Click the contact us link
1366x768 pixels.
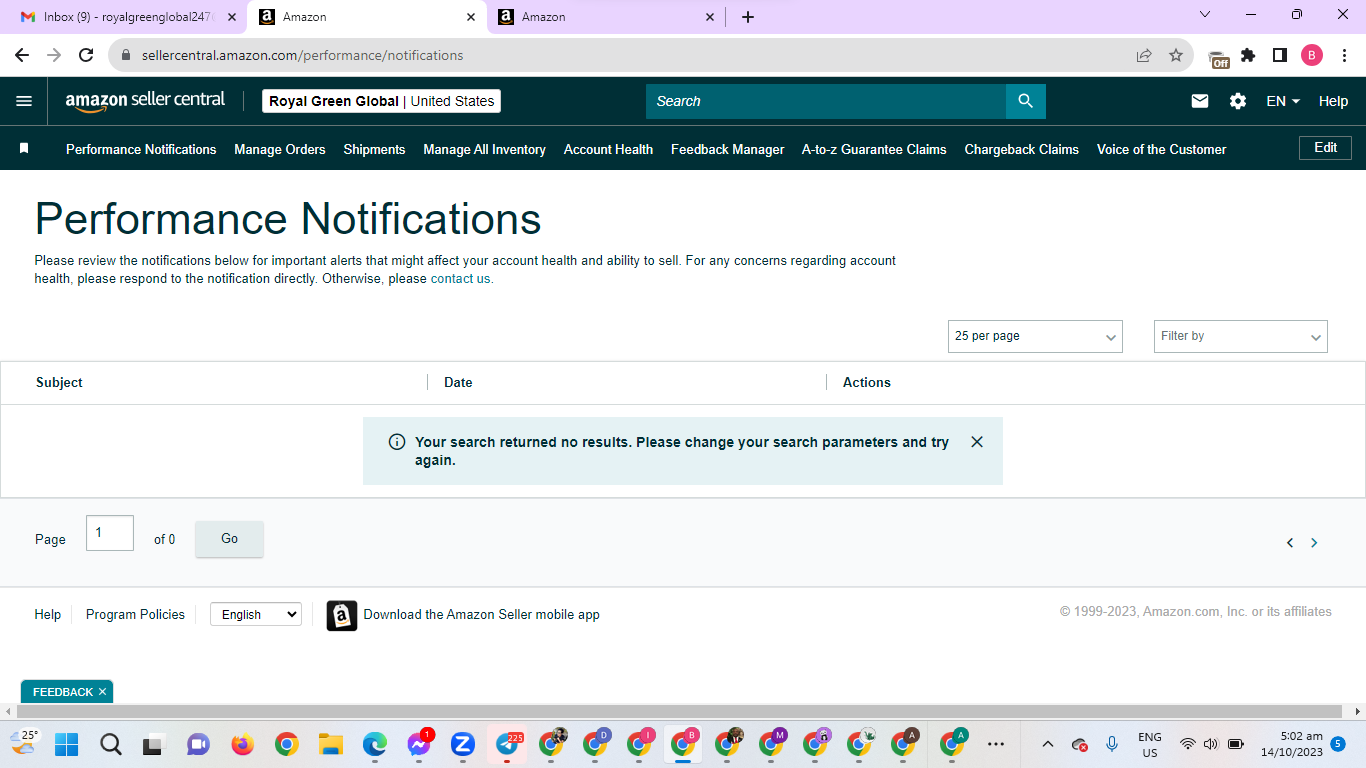click(x=462, y=279)
